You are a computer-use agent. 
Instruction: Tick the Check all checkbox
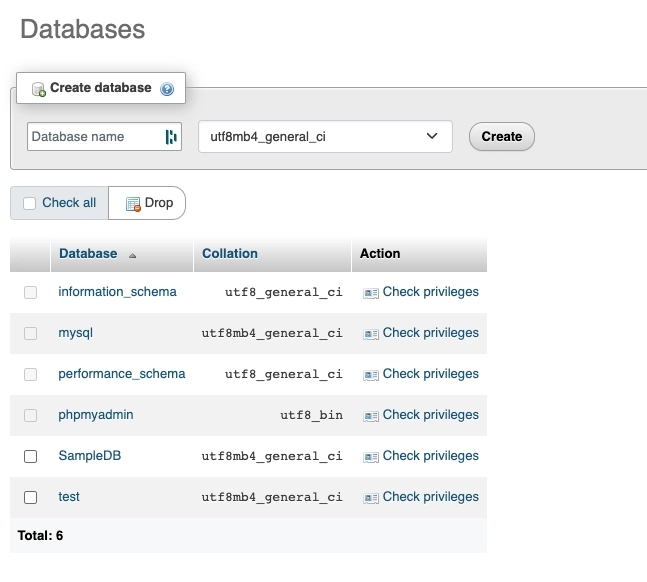click(29, 203)
